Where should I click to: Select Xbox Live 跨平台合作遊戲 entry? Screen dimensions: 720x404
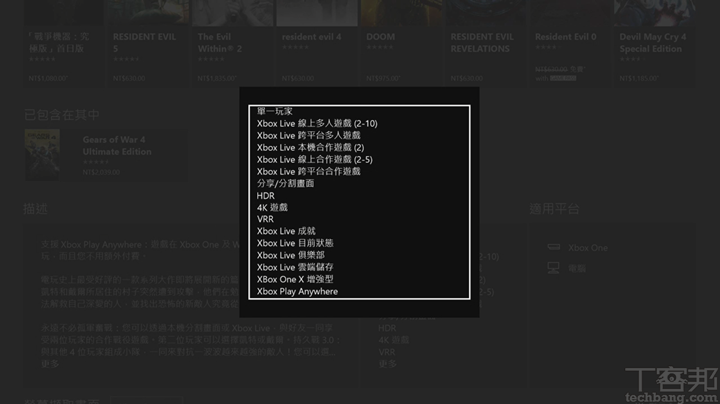pyautogui.click(x=309, y=171)
